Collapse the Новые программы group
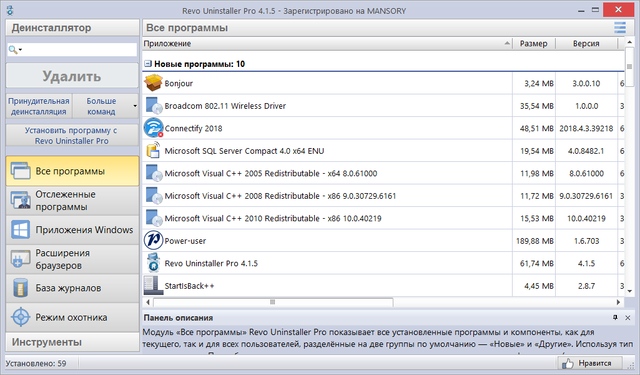Screen dimensions: 640x375 click(x=148, y=64)
